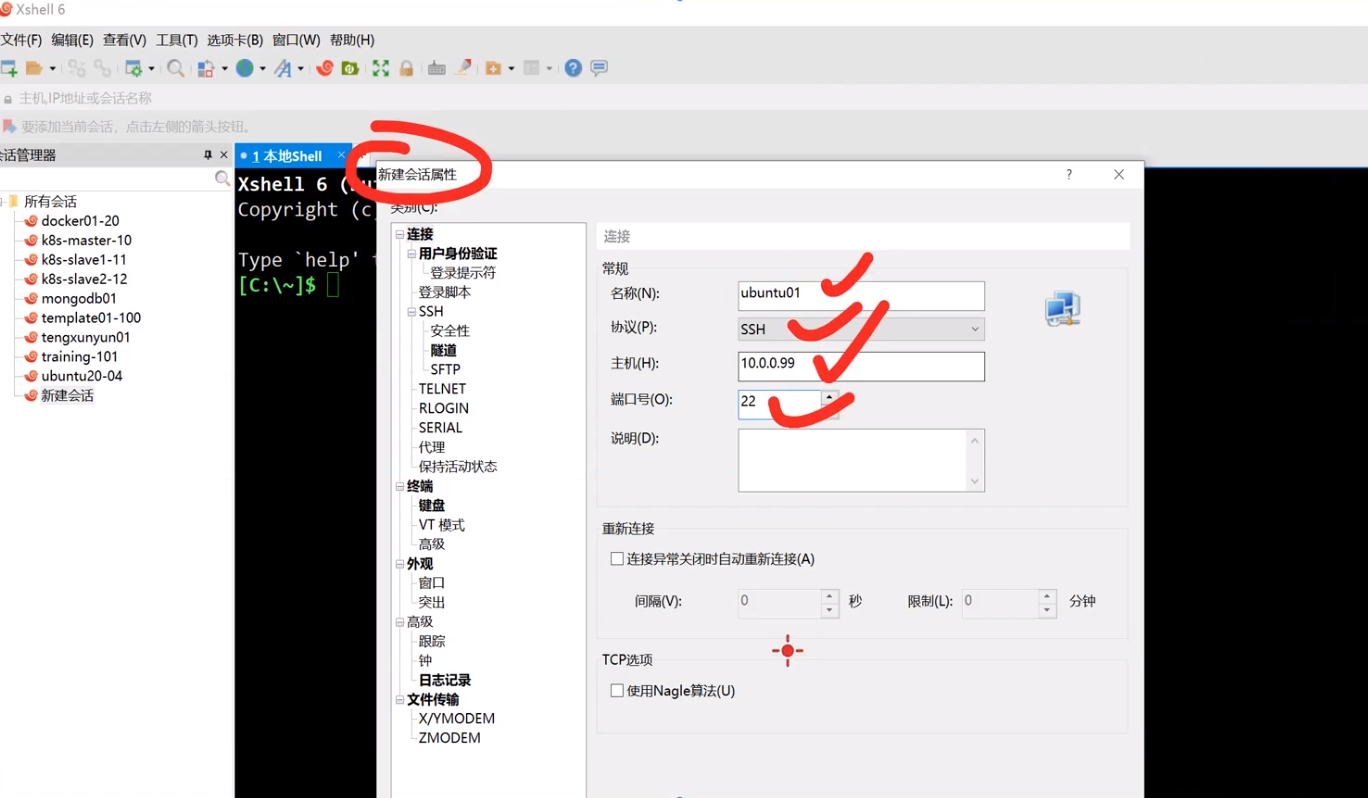Image resolution: width=1368 pixels, height=798 pixels.
Task: Click the keyboard mapping icon in toolbar
Action: 436,68
